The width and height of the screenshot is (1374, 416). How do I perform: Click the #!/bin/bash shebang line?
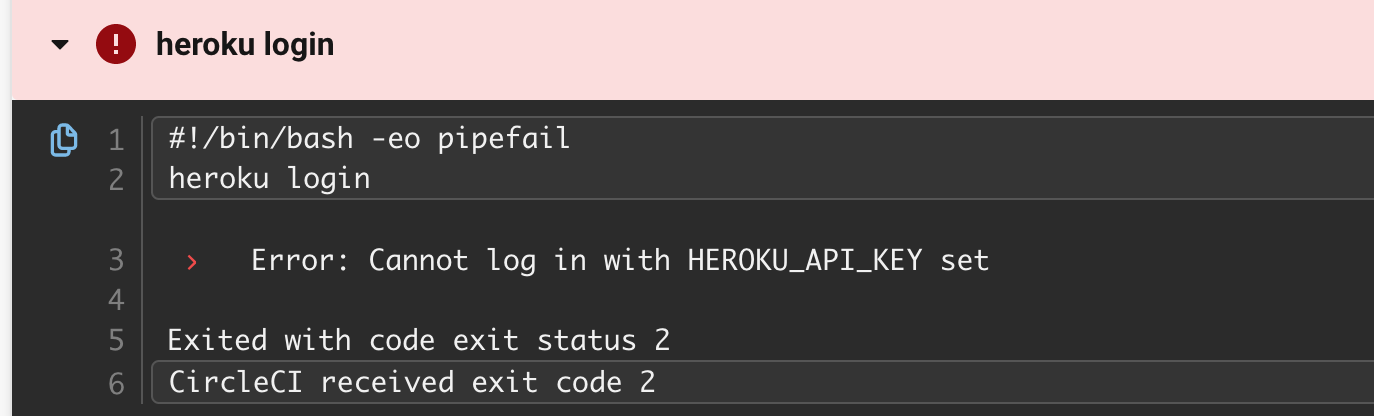coord(369,138)
